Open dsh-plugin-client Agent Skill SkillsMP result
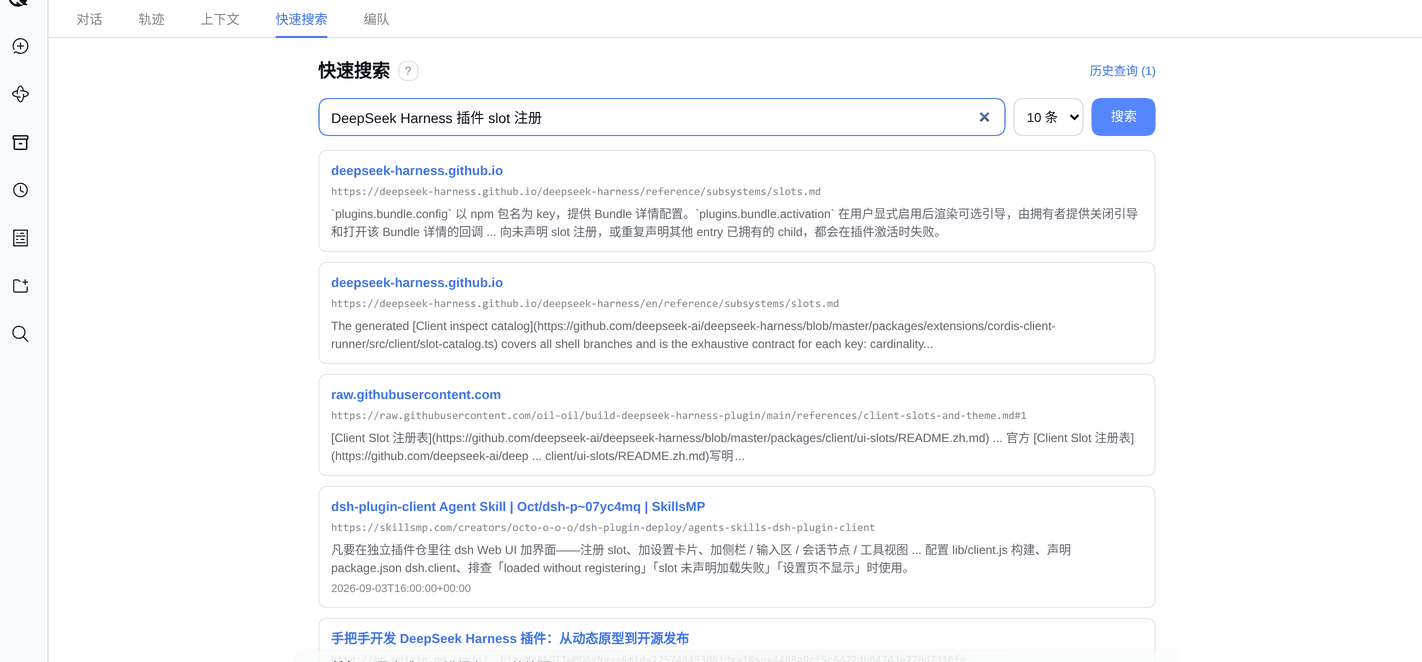1422x662 pixels. tap(518, 507)
